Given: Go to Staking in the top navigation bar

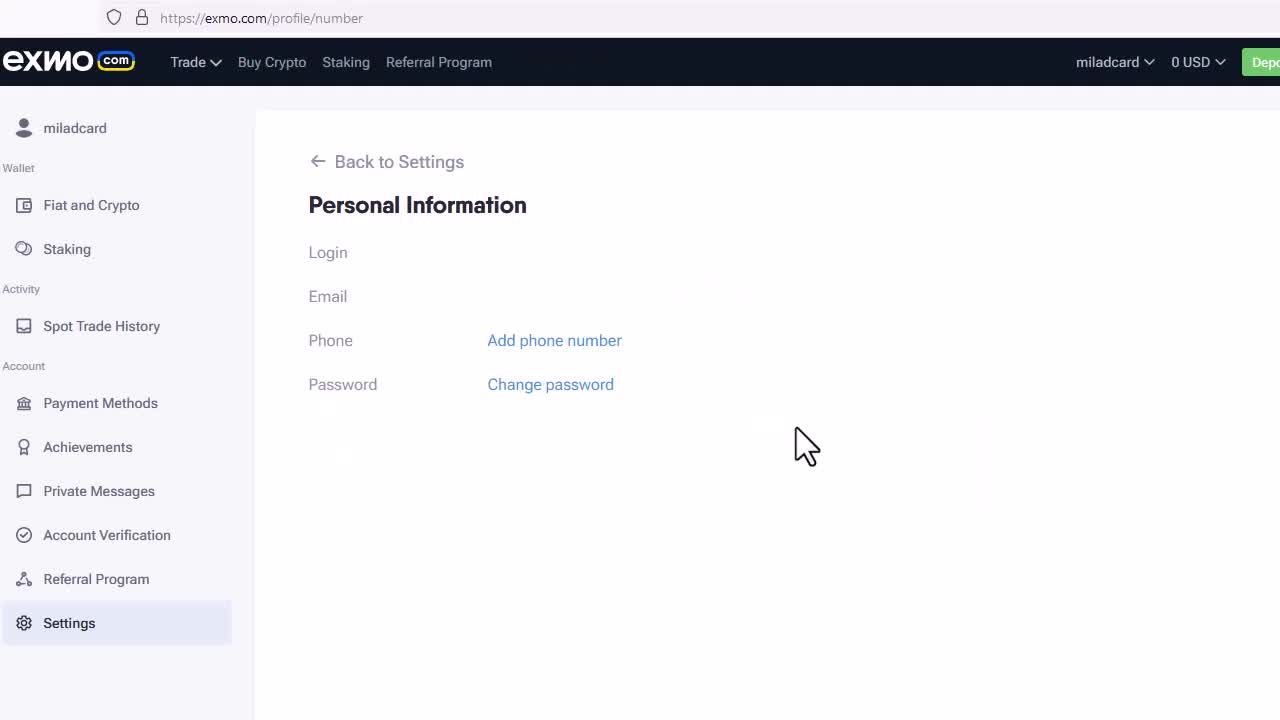Looking at the screenshot, I should (346, 62).
